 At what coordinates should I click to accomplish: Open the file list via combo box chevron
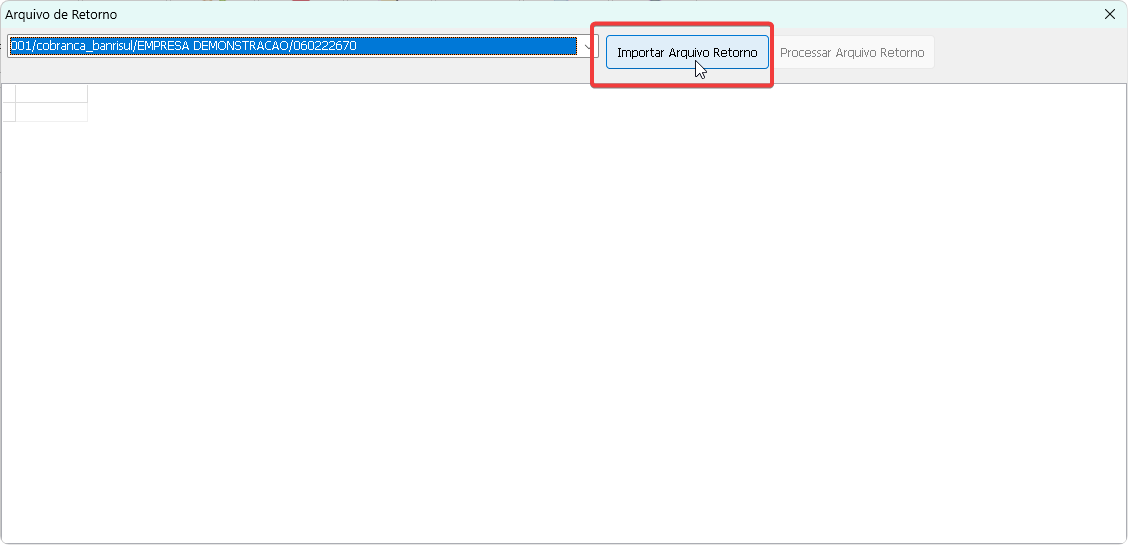588,46
